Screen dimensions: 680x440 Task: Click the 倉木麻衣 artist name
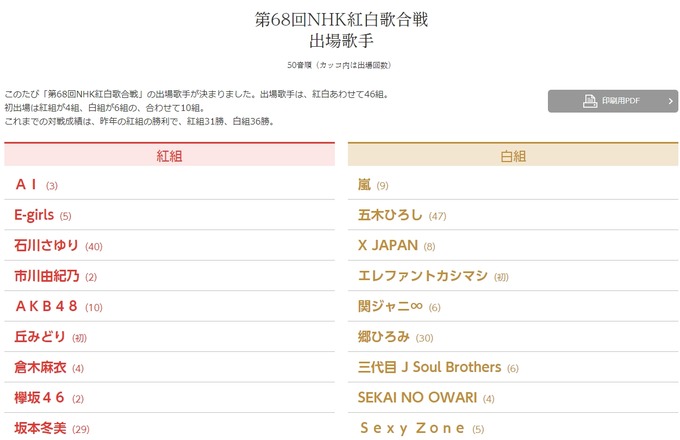40,367
